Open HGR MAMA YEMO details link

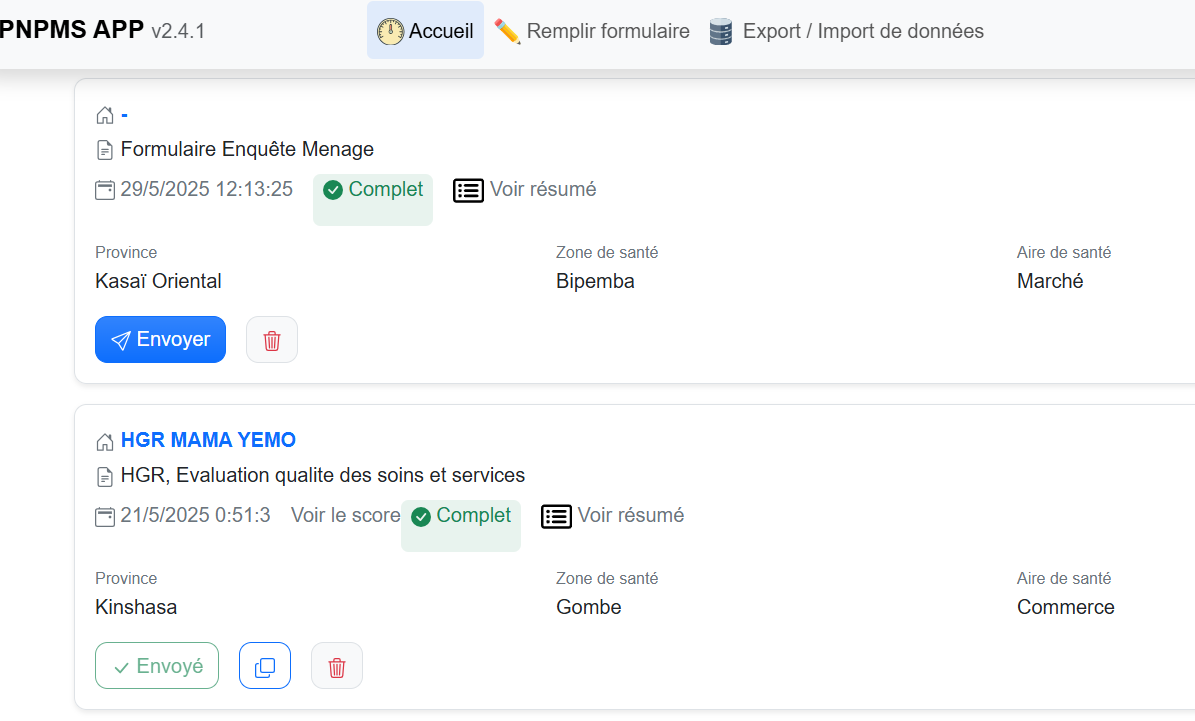coord(208,440)
